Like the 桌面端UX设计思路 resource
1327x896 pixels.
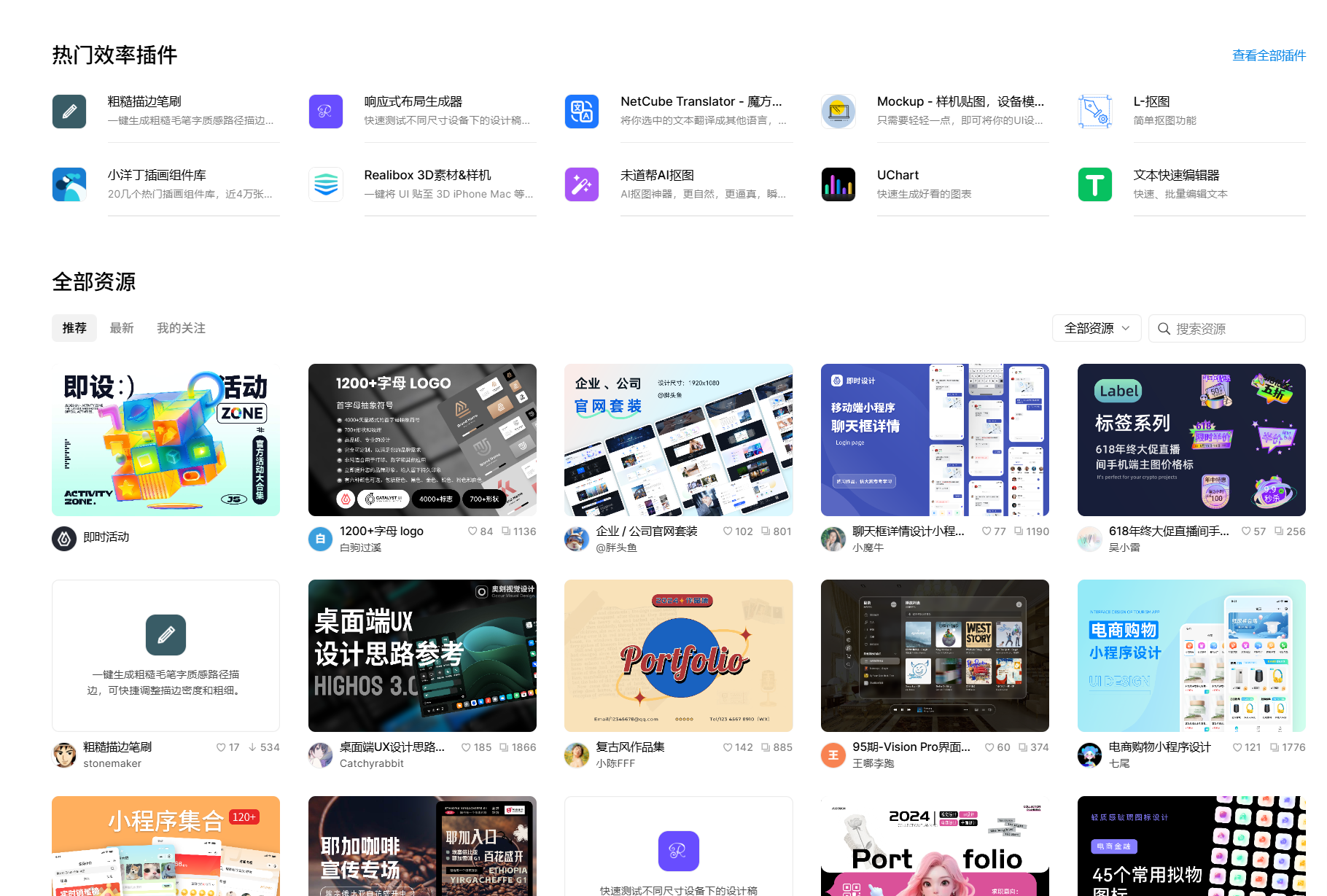tap(466, 747)
